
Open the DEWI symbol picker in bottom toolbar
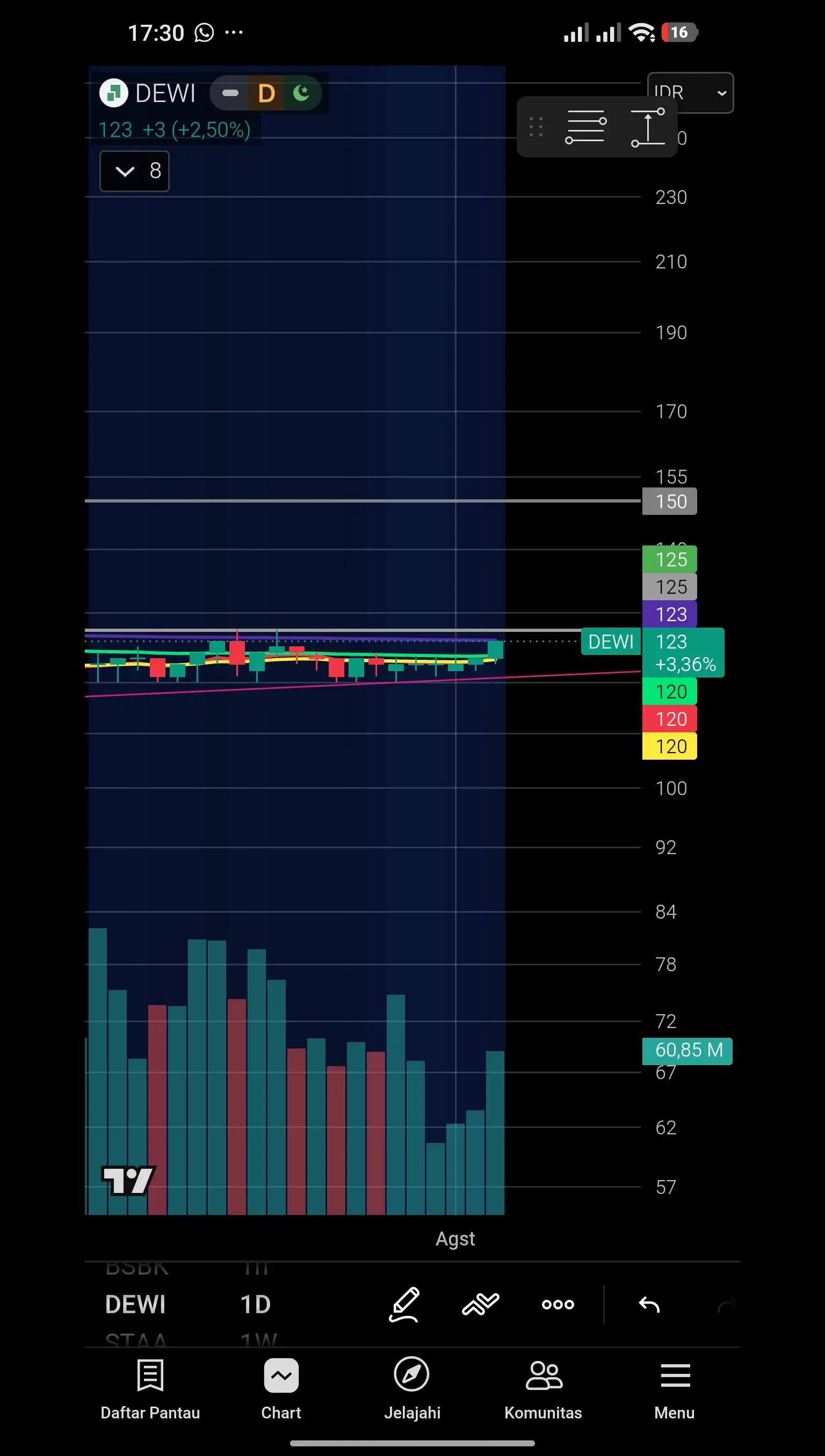point(135,1304)
